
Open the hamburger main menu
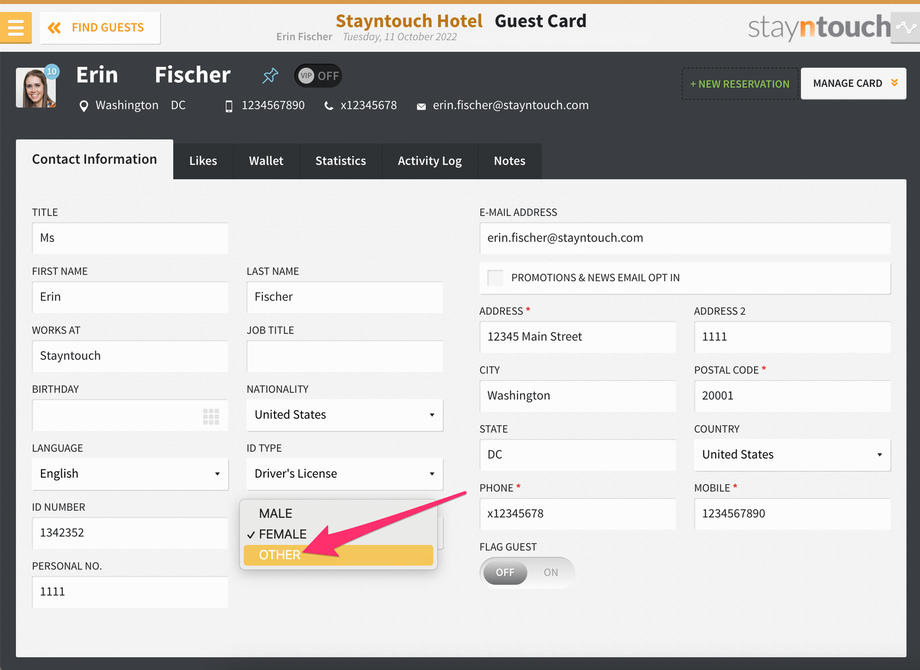(15, 28)
